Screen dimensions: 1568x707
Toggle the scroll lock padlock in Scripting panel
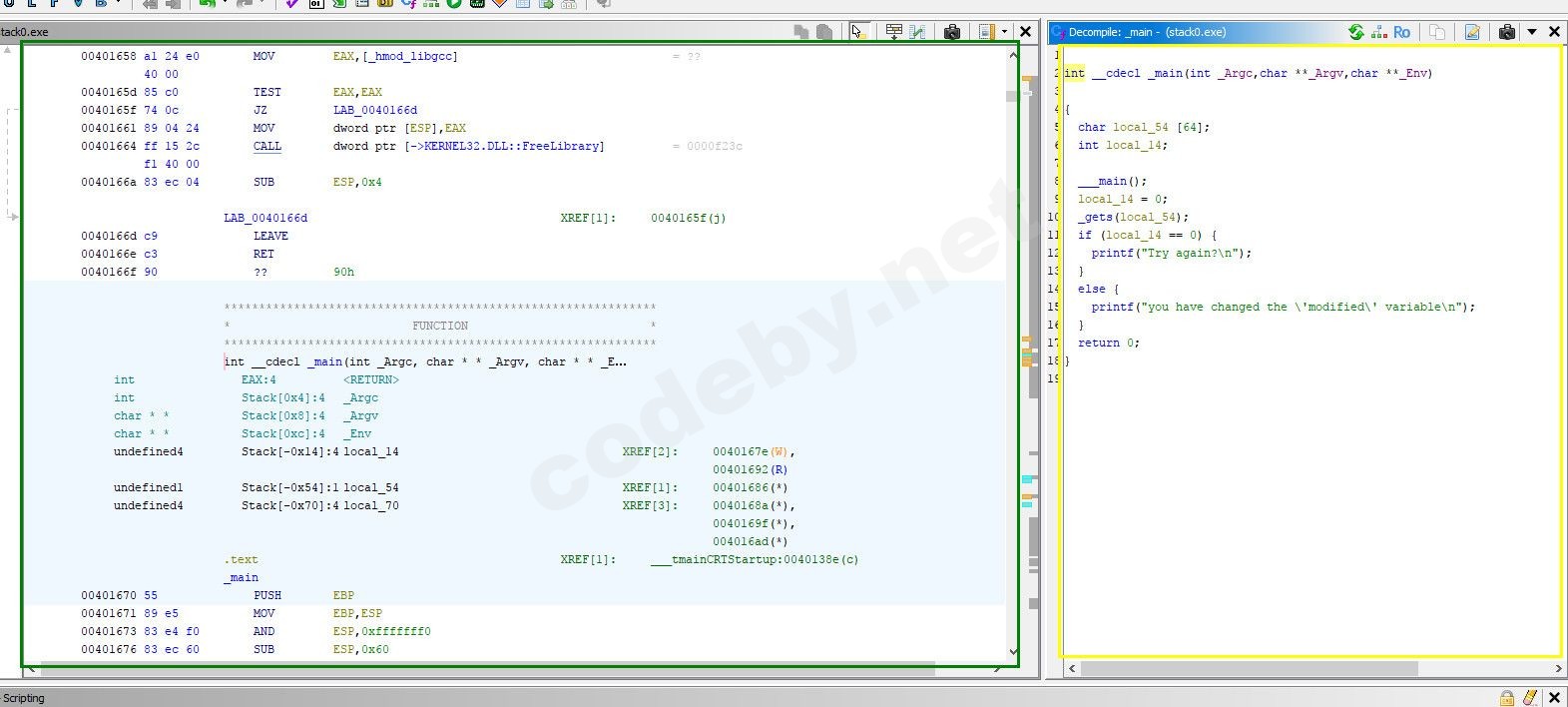click(1507, 697)
